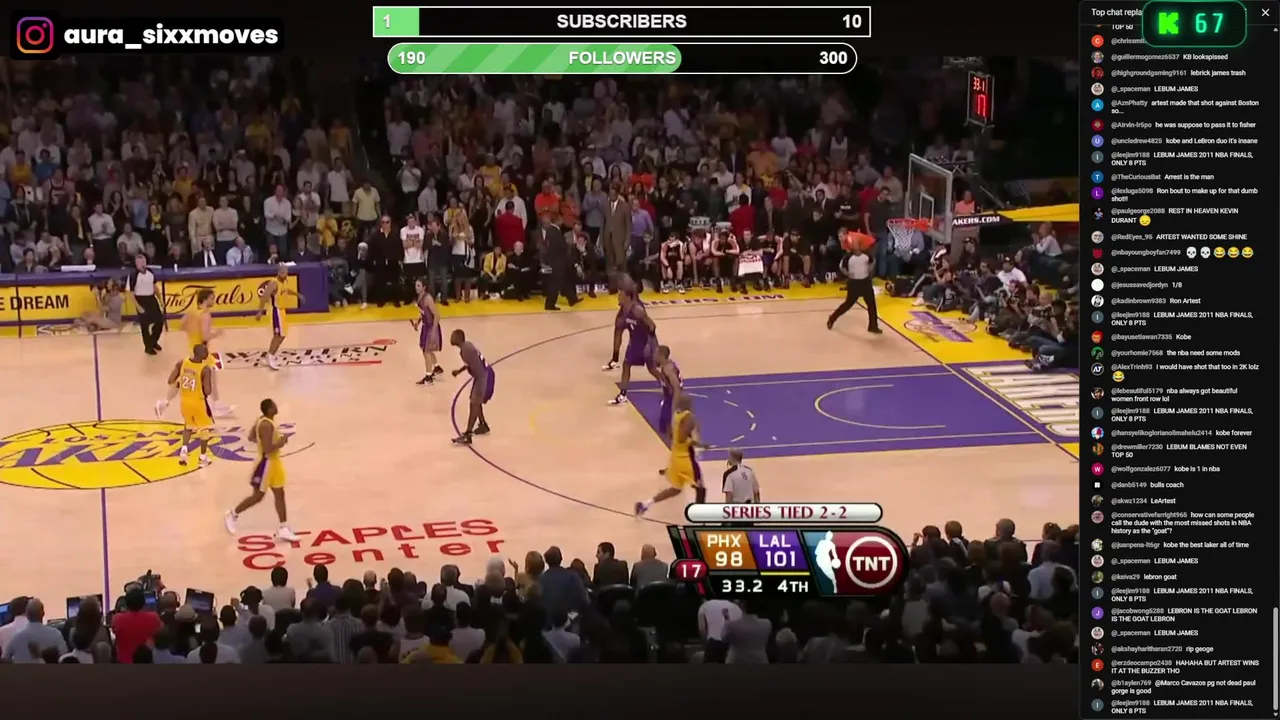Click message "the nba need some mods"

coord(1203,353)
